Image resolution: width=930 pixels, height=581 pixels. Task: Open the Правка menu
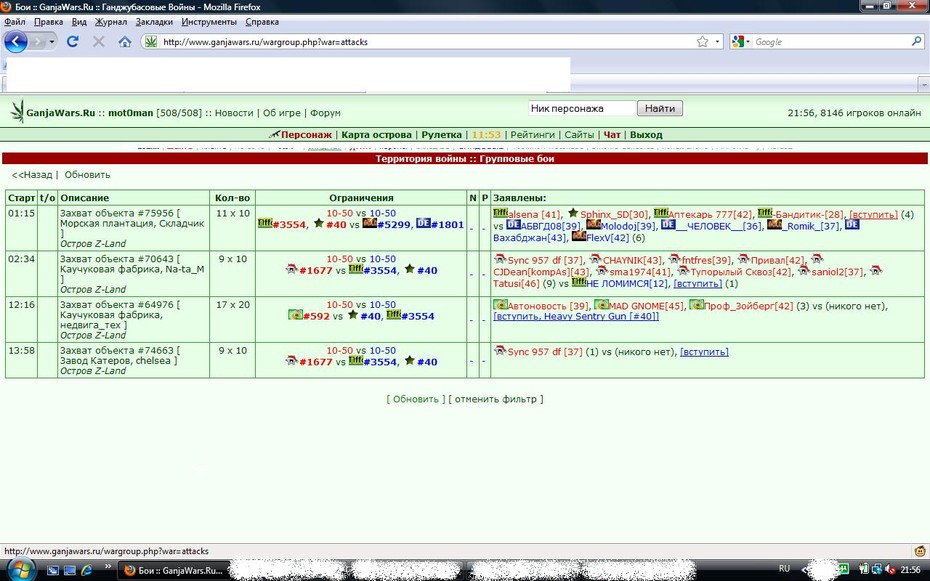coord(49,22)
